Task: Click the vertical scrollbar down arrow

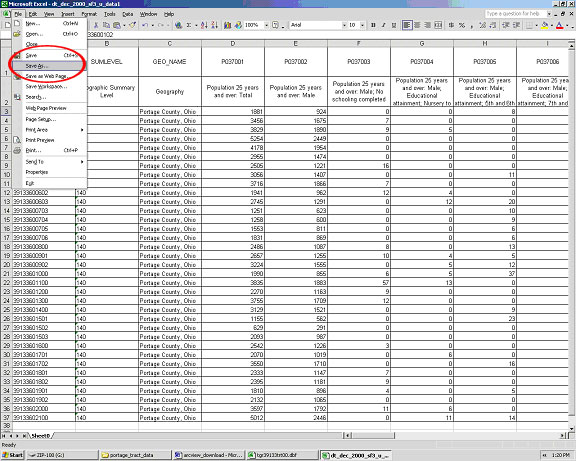Action: 572,428
